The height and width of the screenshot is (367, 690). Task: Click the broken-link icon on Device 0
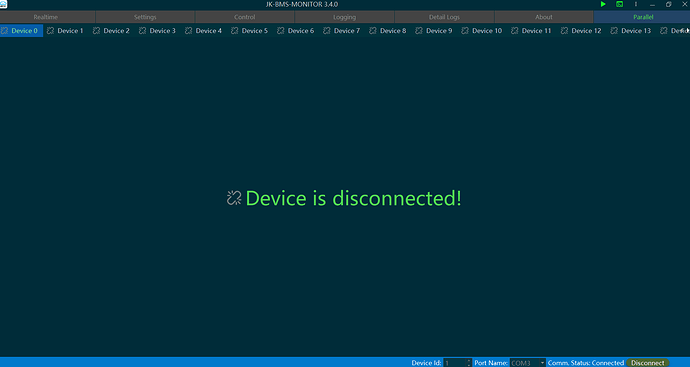[4, 31]
